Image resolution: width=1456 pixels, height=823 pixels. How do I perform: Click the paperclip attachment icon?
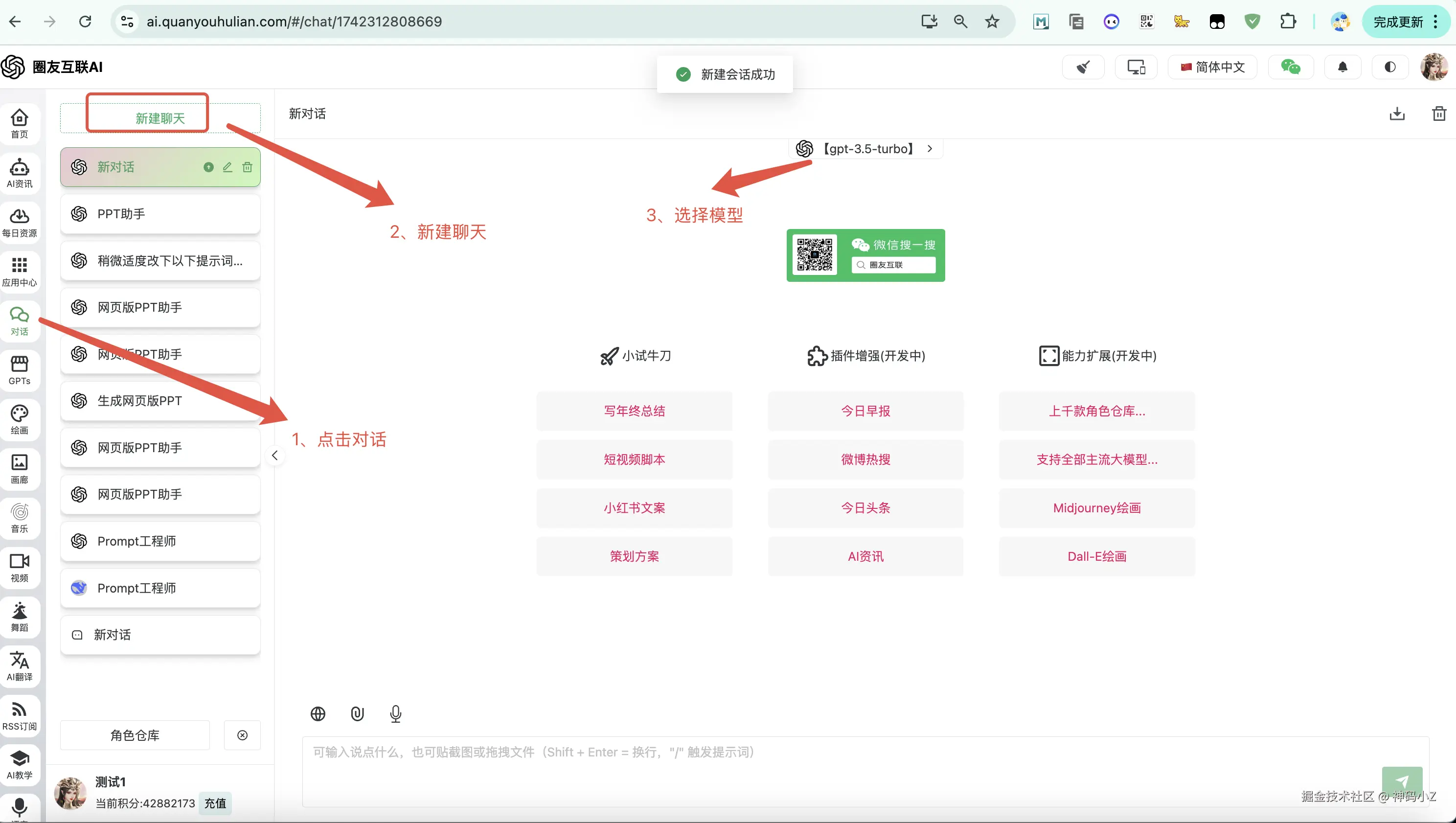(x=357, y=714)
